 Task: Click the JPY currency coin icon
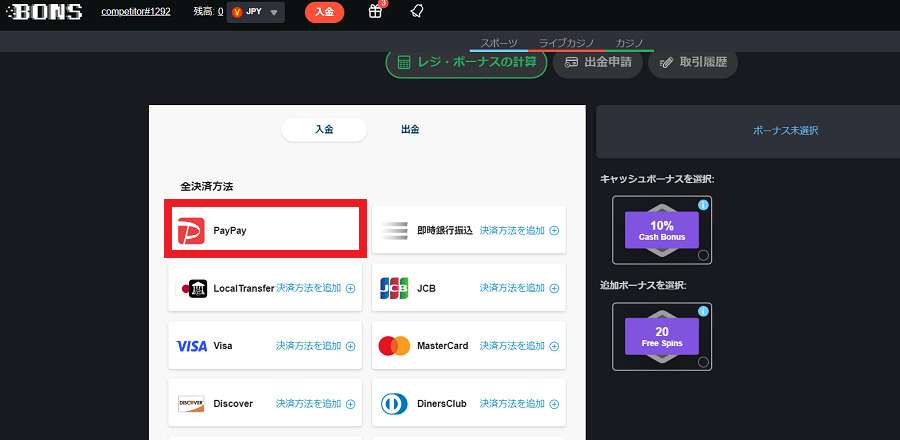pos(237,13)
